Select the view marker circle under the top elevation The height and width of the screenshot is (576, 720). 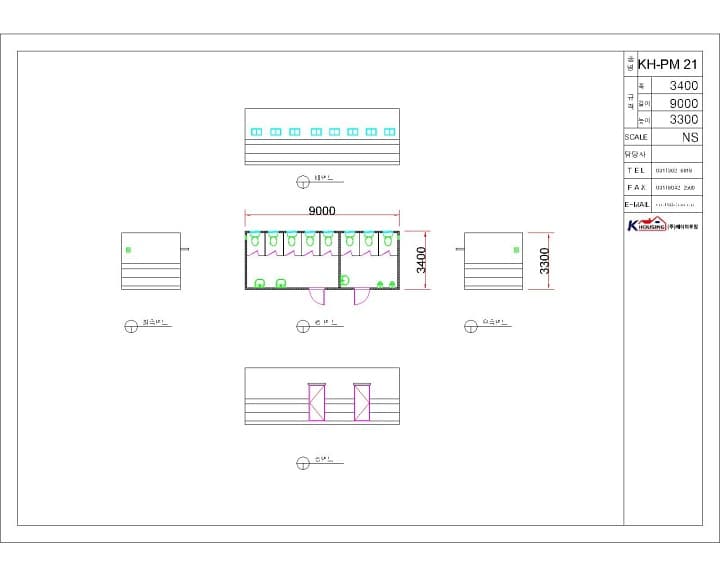303,182
